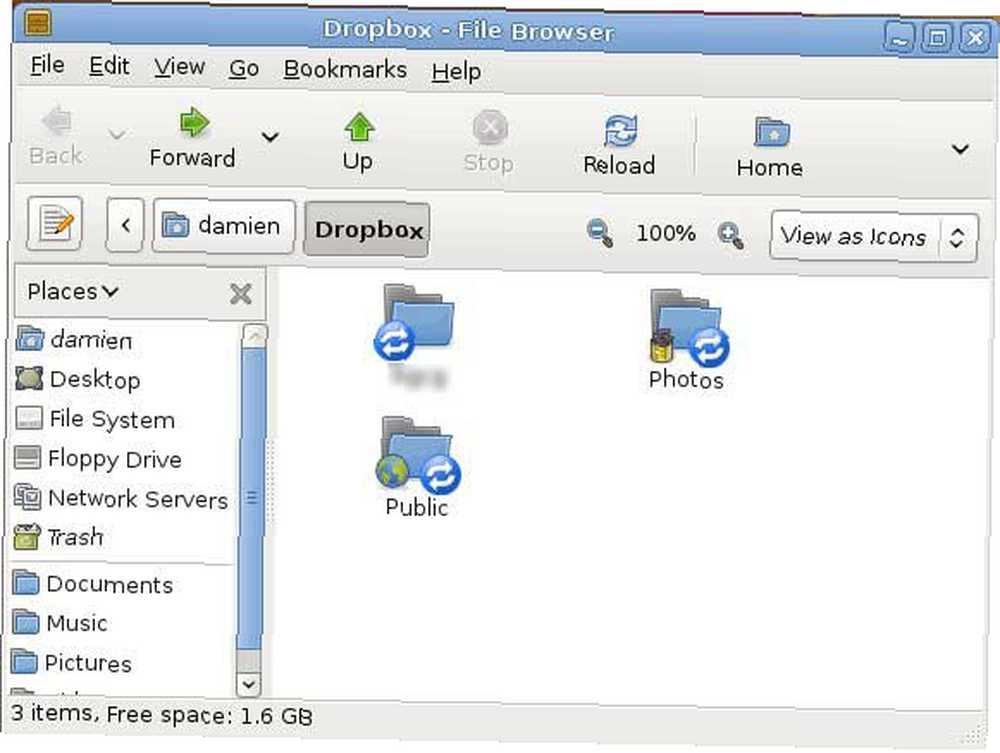Viewport: 1000px width, 753px height.
Task: Click the Public folder name label
Action: [416, 508]
